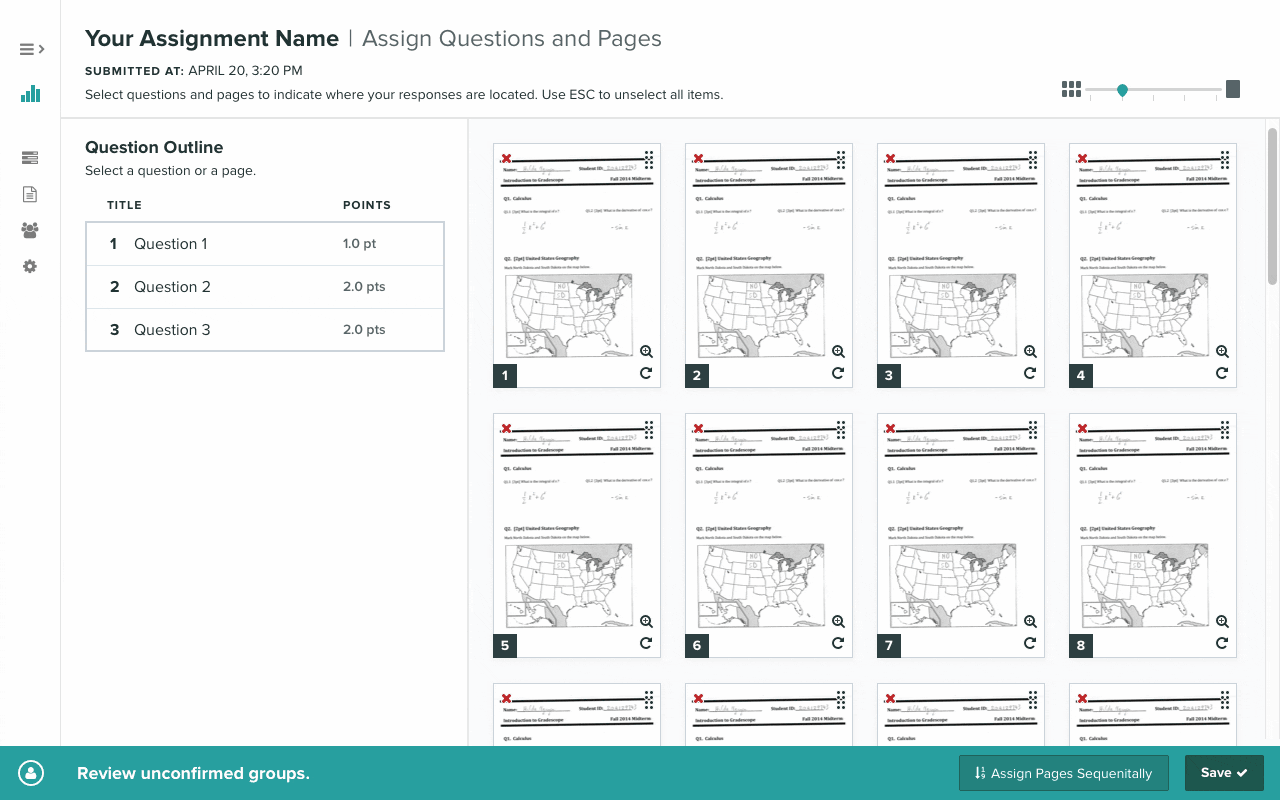Delete page 4 with the red X
This screenshot has width=1280, height=800.
pos(1082,158)
